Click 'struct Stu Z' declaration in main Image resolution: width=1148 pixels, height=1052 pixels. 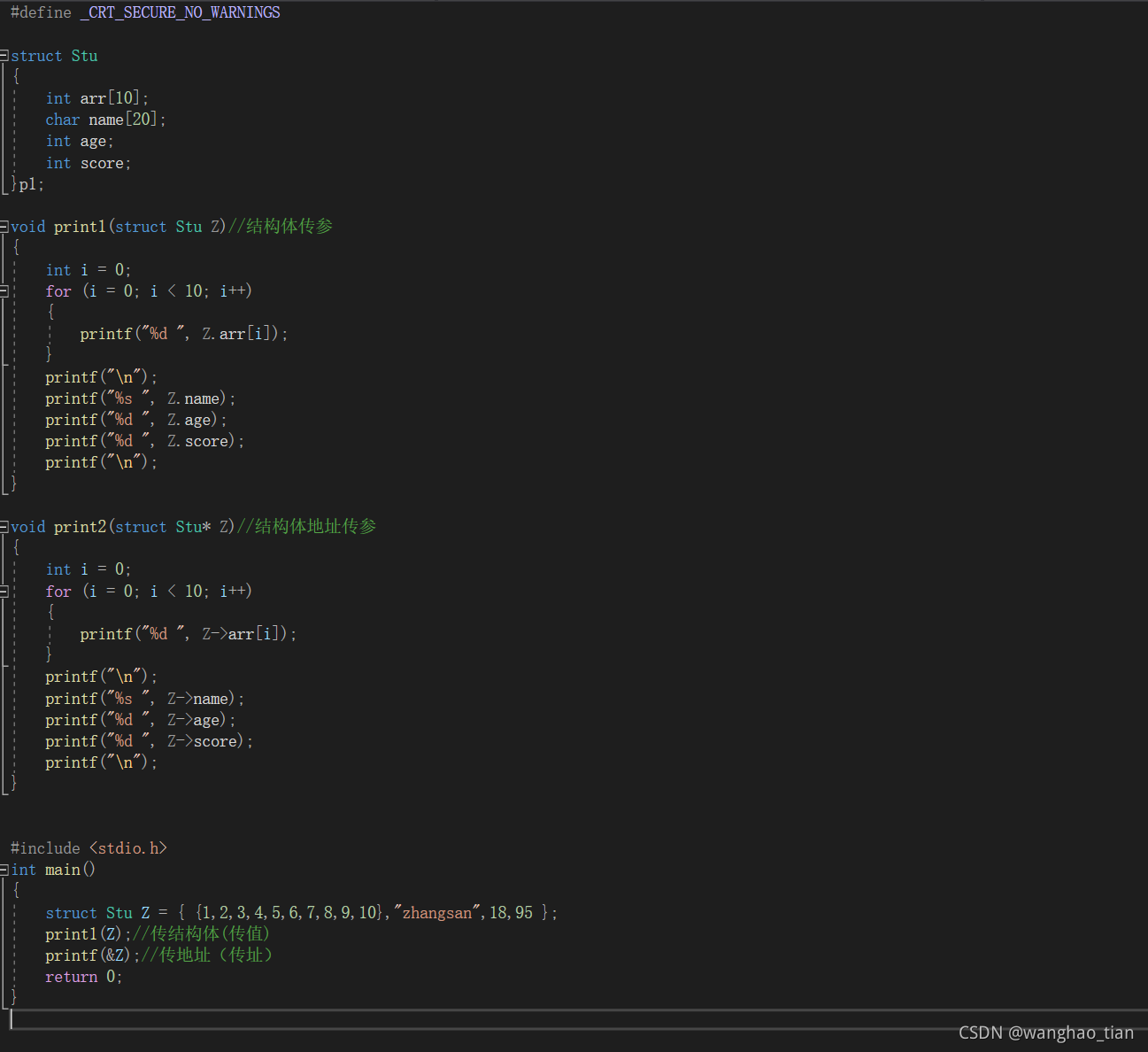97,913
